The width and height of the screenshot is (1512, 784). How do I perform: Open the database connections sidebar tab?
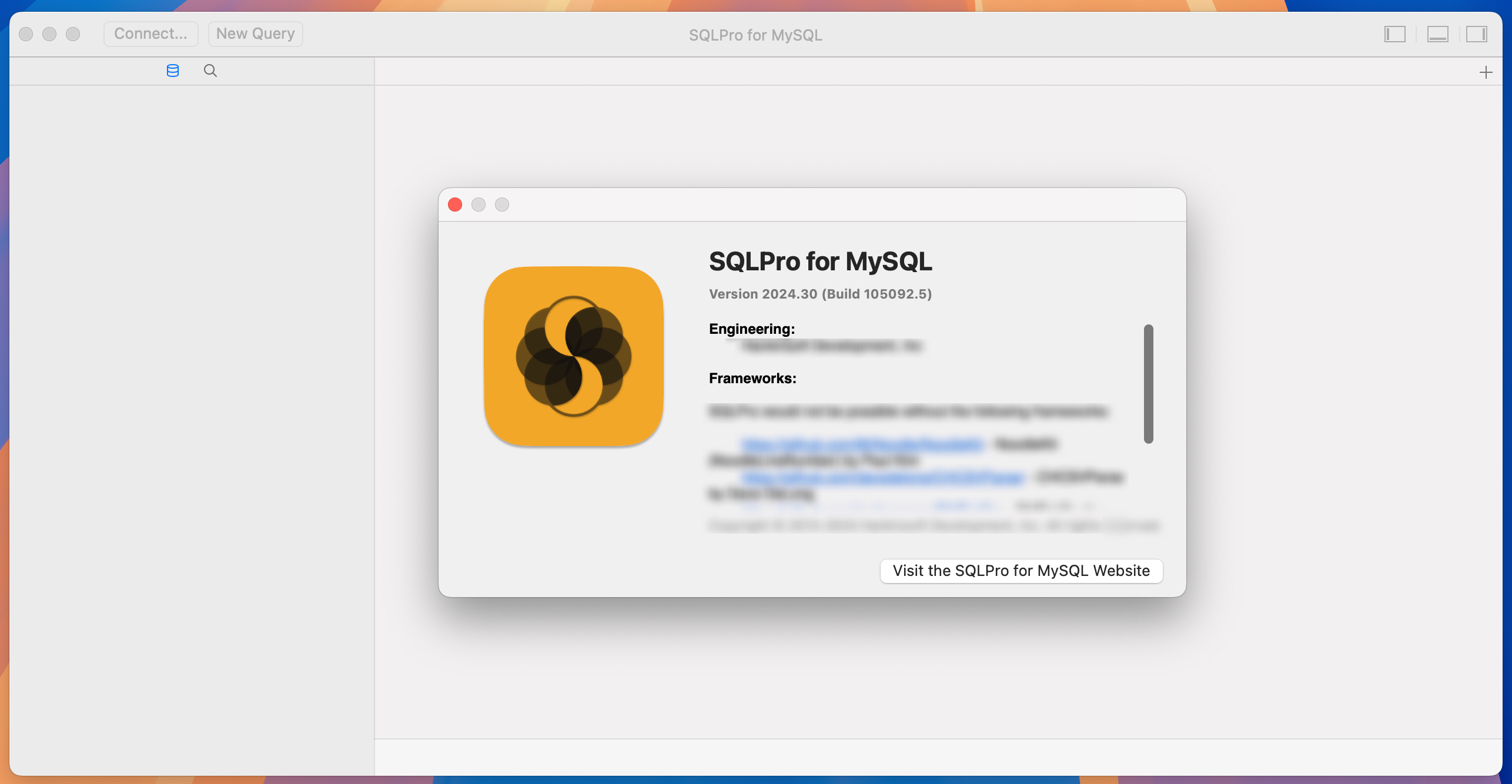(172, 71)
